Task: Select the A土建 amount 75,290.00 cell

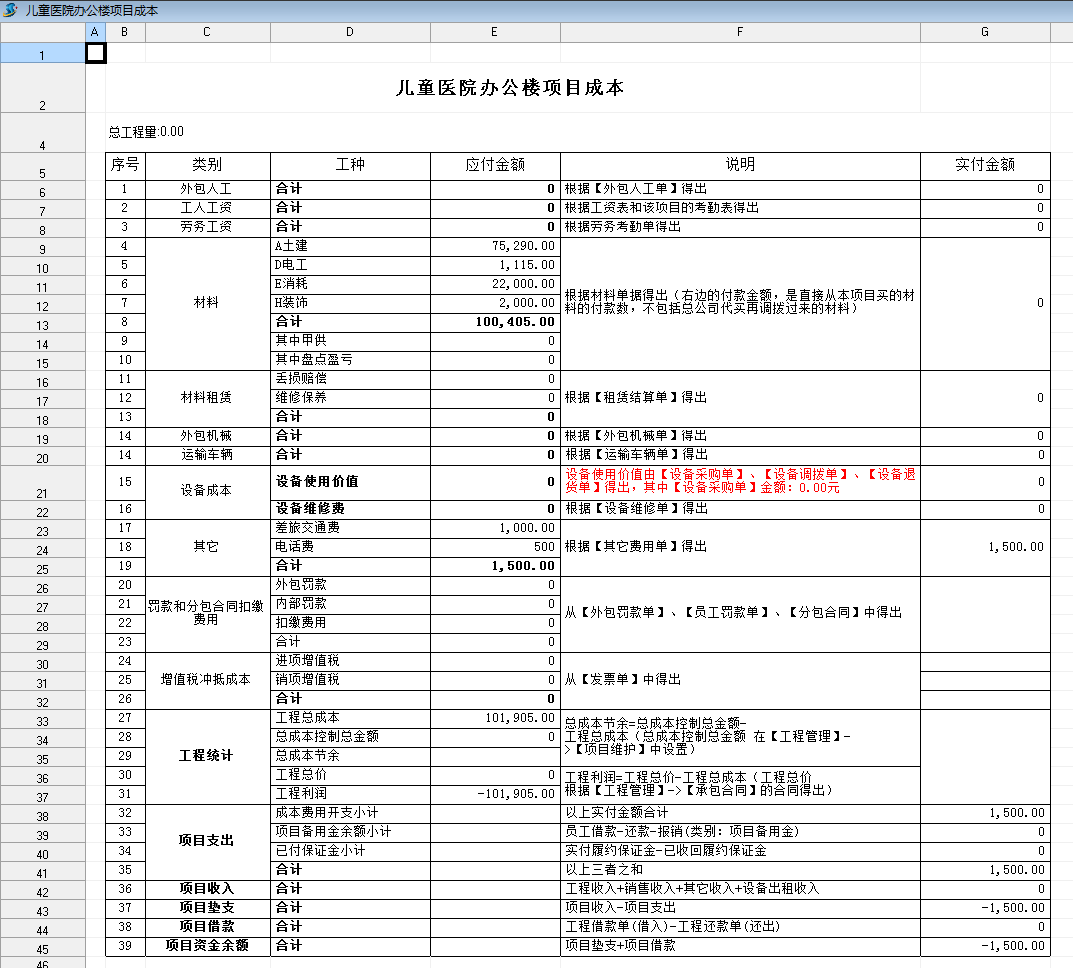Action: pos(495,246)
